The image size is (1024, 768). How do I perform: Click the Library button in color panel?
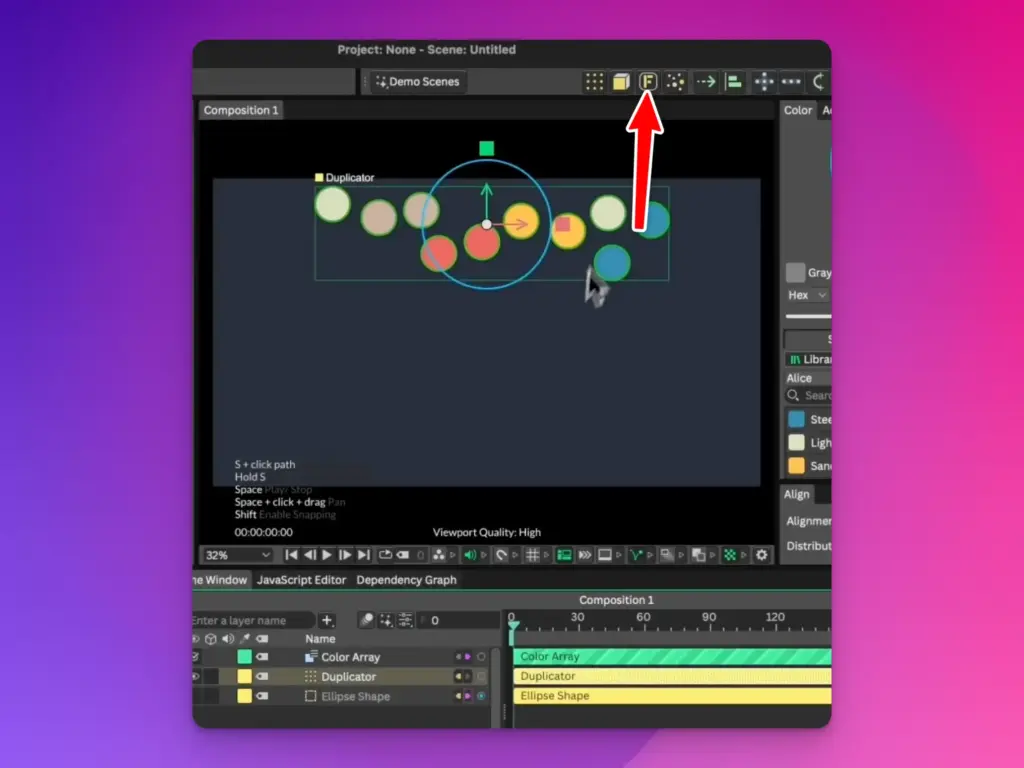coord(808,359)
